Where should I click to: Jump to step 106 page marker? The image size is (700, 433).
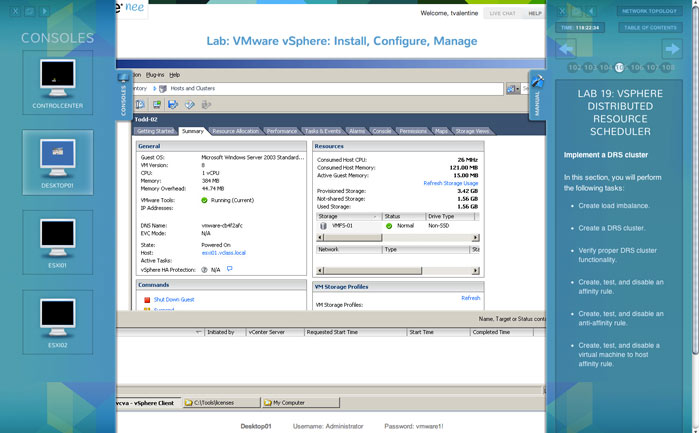636,68
